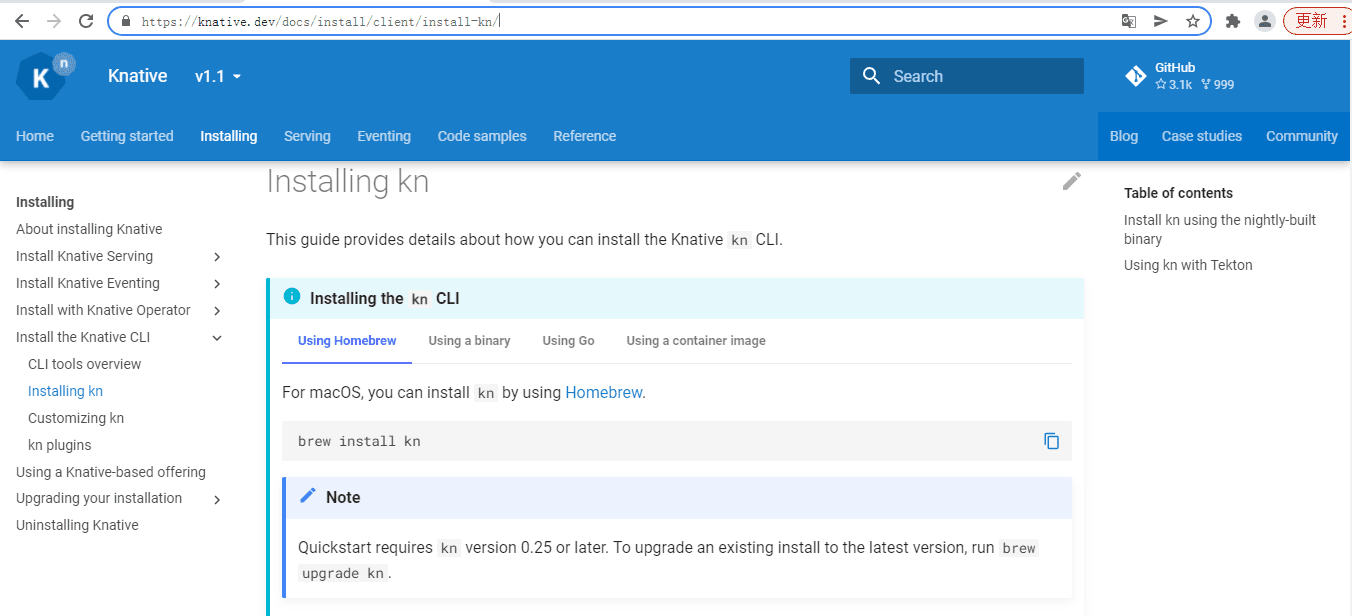The width and height of the screenshot is (1352, 616).
Task: Open the Blog link
Action: coord(1124,136)
